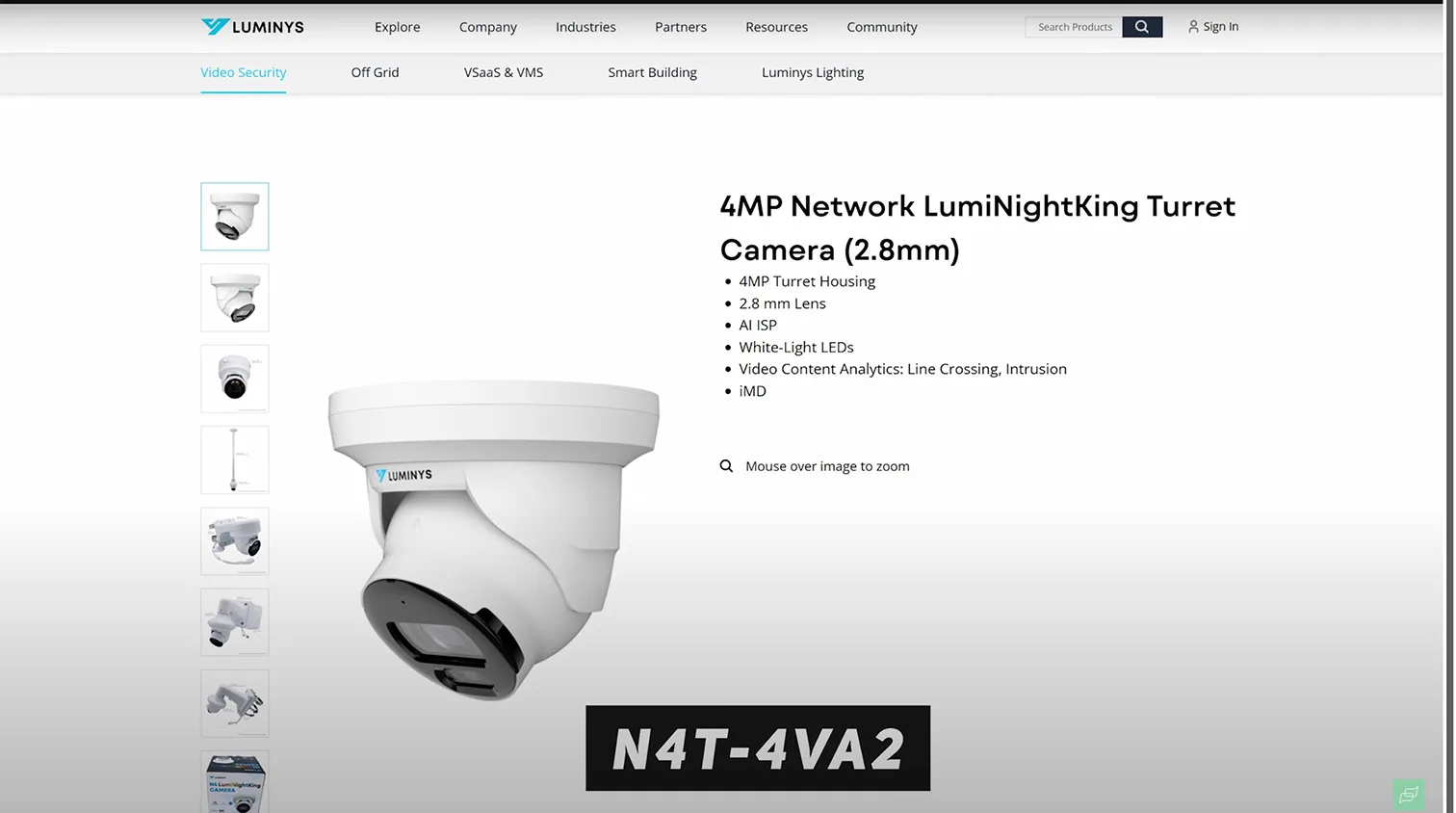
Task: Open the Luminys Lighting tab
Action: (813, 72)
